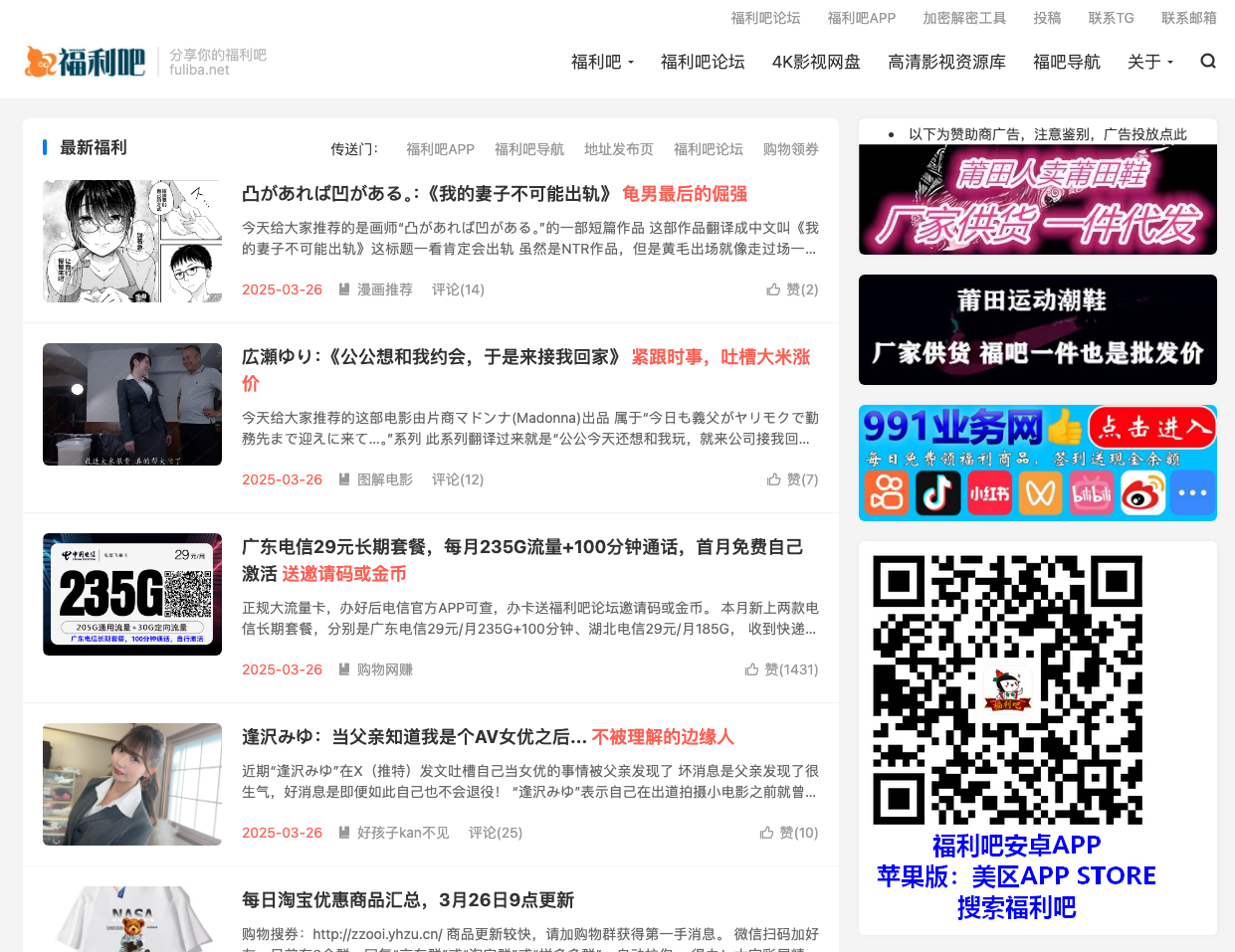The height and width of the screenshot is (952, 1235).
Task: Open 逢沢みゆ article title
Action: tap(488, 737)
